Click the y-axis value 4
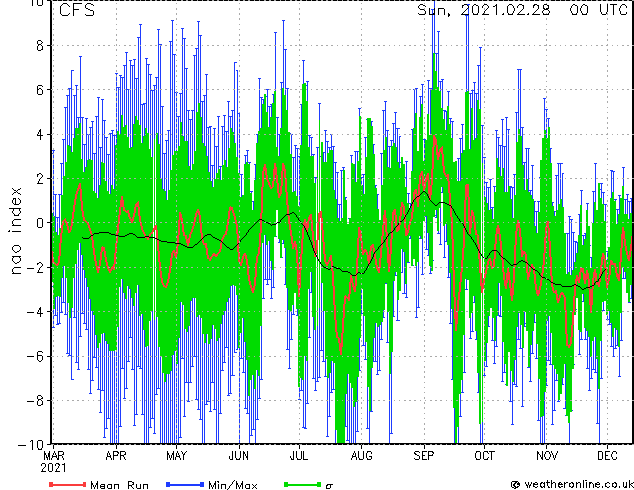Viewport: 634px width, 490px height. click(40, 134)
